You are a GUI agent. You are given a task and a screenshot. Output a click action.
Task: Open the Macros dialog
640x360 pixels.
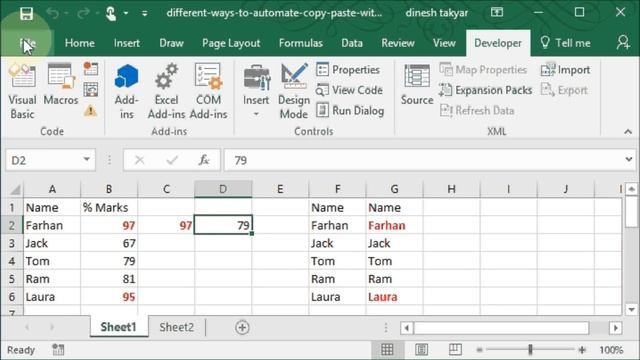(60, 84)
